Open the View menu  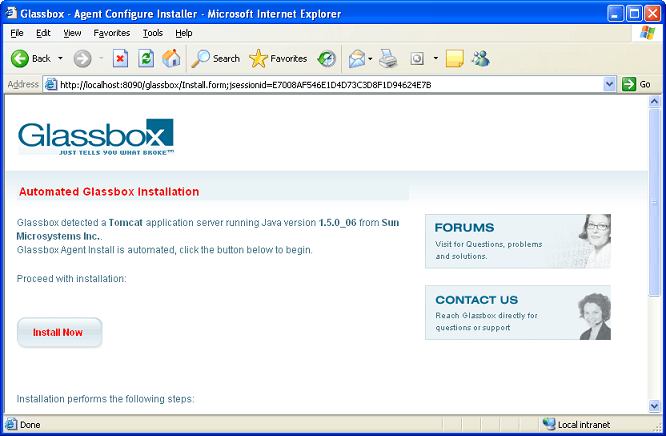72,33
